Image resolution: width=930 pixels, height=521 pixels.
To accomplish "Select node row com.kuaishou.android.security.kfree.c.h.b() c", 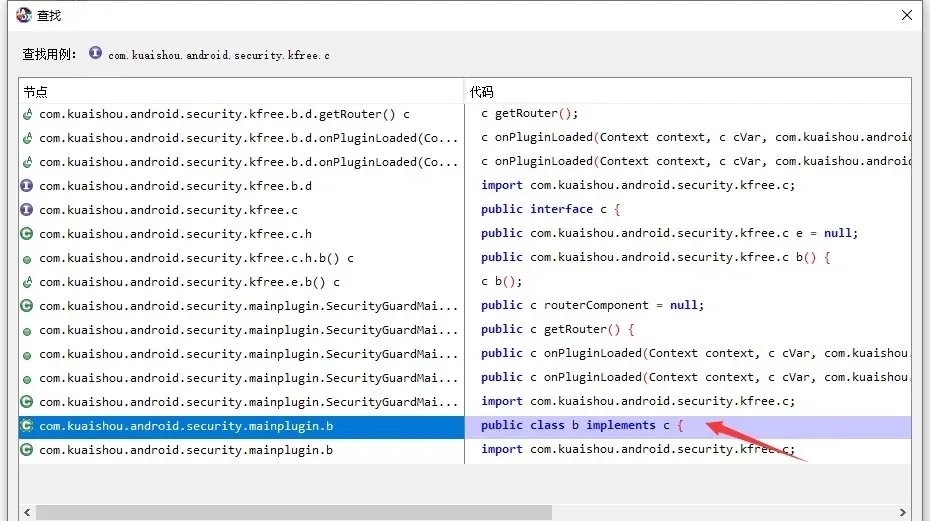I will (196, 258).
